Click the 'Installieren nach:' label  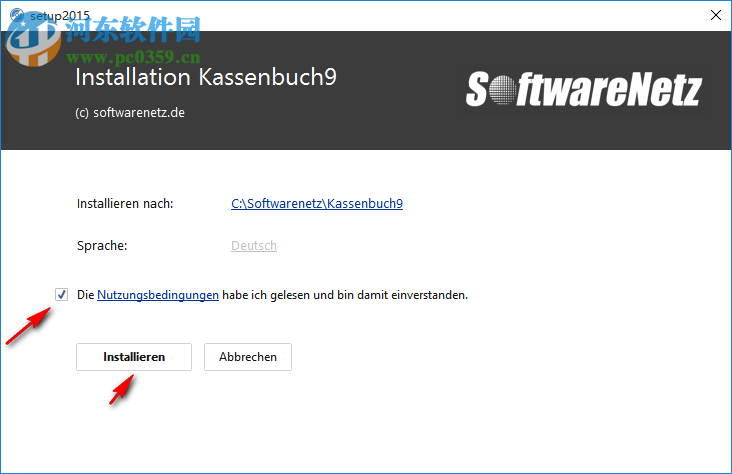[x=125, y=204]
